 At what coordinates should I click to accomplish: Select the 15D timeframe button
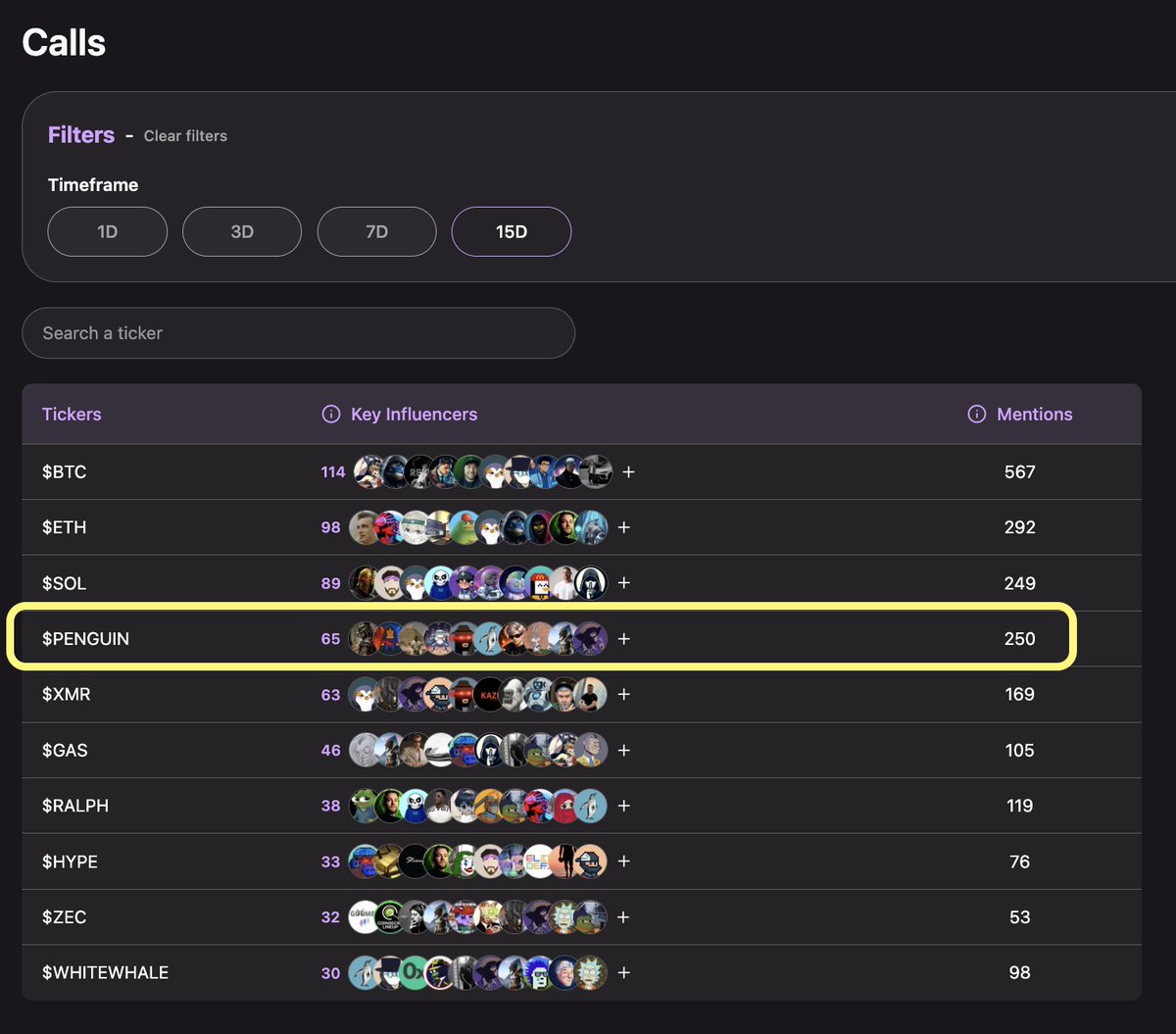pyautogui.click(x=511, y=232)
